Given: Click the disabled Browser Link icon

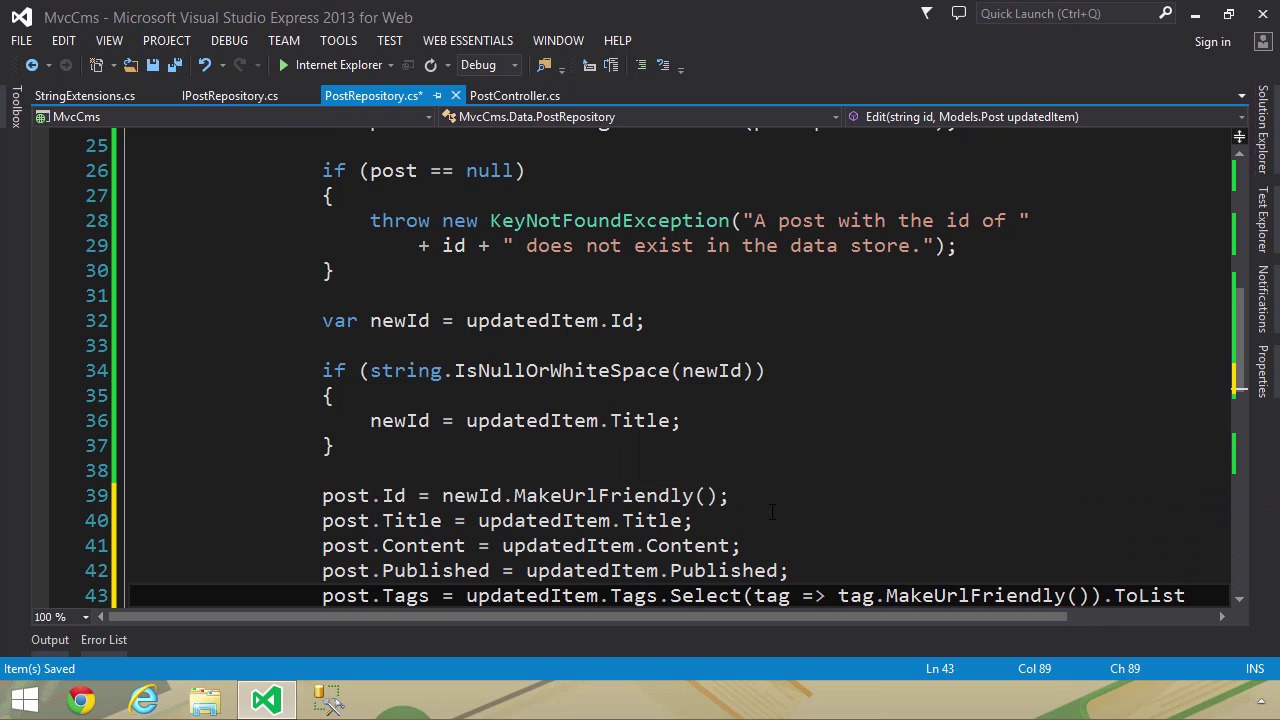Looking at the screenshot, I should click(x=408, y=65).
